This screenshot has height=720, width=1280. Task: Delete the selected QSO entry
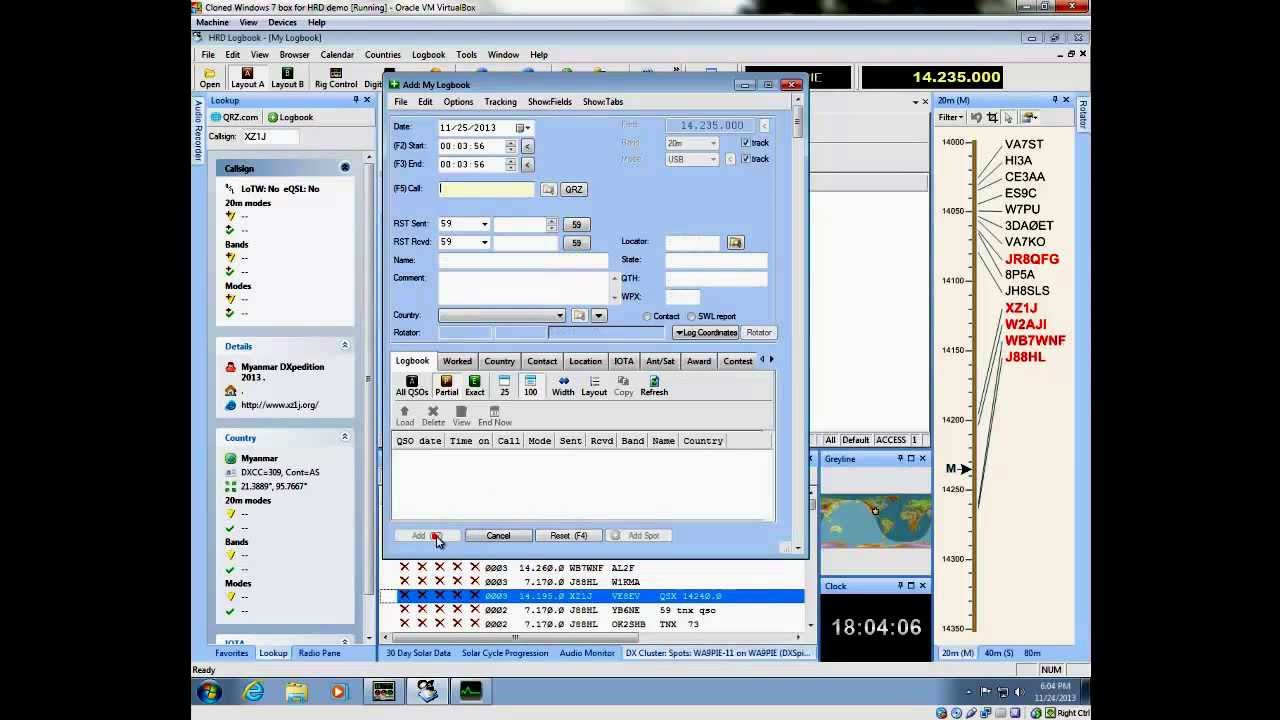pyautogui.click(x=433, y=416)
